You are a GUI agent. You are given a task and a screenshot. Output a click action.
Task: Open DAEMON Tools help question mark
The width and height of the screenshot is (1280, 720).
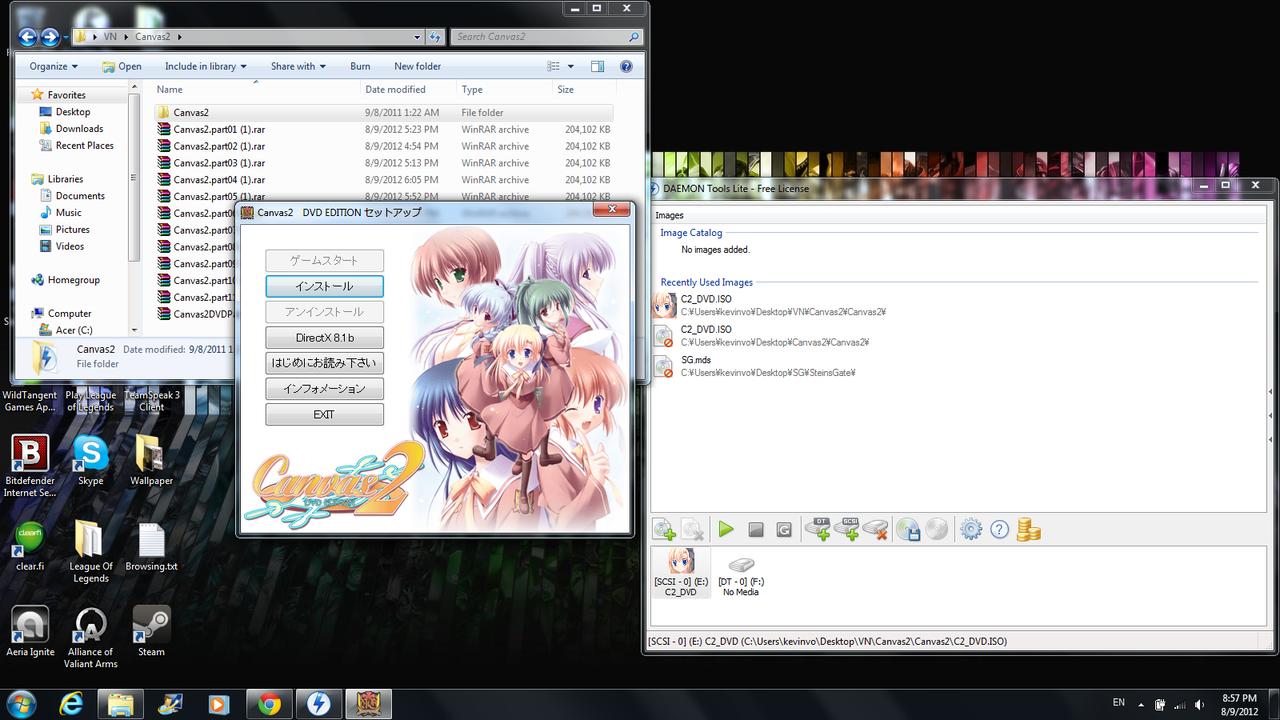(999, 530)
